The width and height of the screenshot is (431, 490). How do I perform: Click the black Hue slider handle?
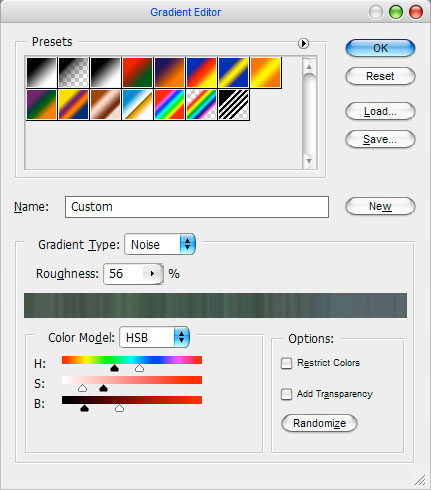[x=114, y=368]
